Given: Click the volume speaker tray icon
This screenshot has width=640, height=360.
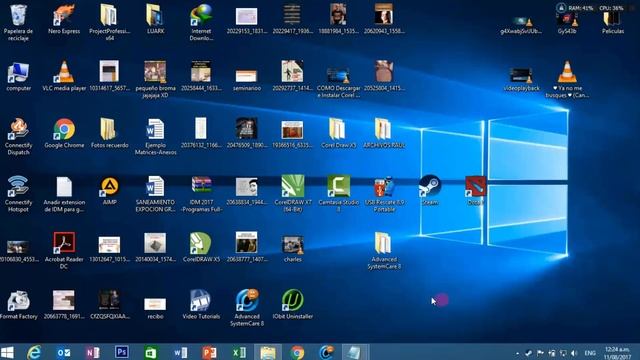Looking at the screenshot, I should coord(574,353).
